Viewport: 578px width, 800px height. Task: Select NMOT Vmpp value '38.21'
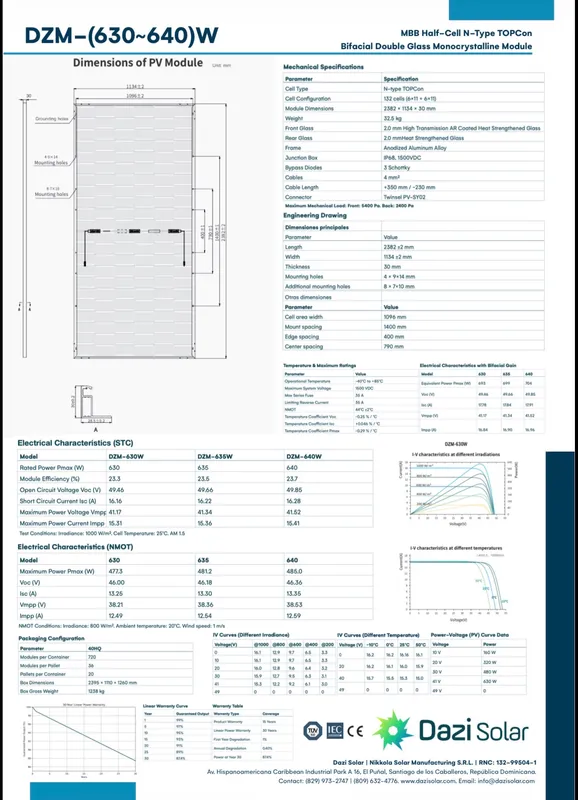pyautogui.click(x=115, y=605)
